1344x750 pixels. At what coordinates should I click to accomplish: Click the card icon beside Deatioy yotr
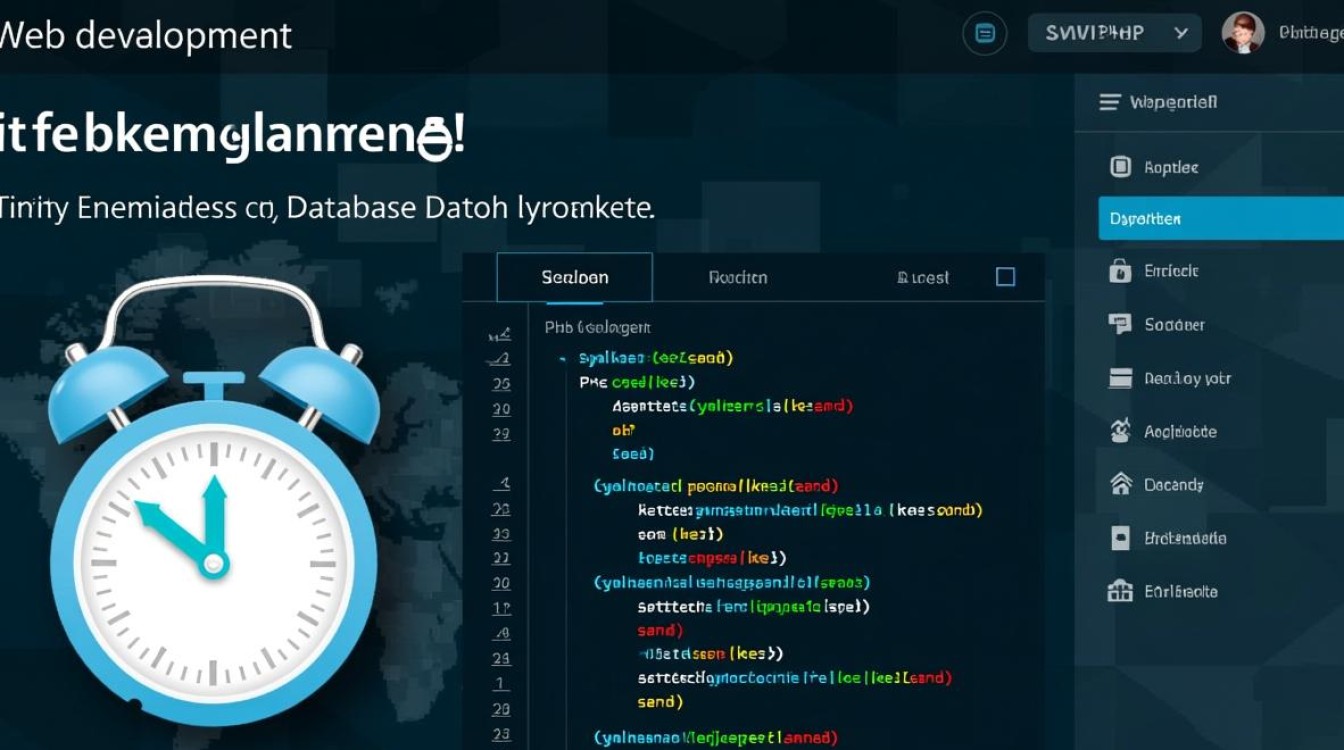1120,378
